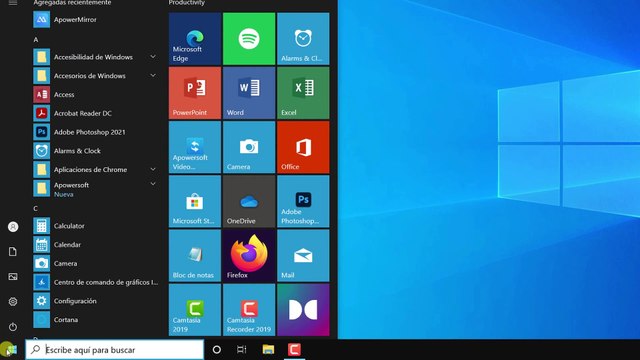Click the Power icon in Start sidebar
Screen dimensions: 640x360
13,327
